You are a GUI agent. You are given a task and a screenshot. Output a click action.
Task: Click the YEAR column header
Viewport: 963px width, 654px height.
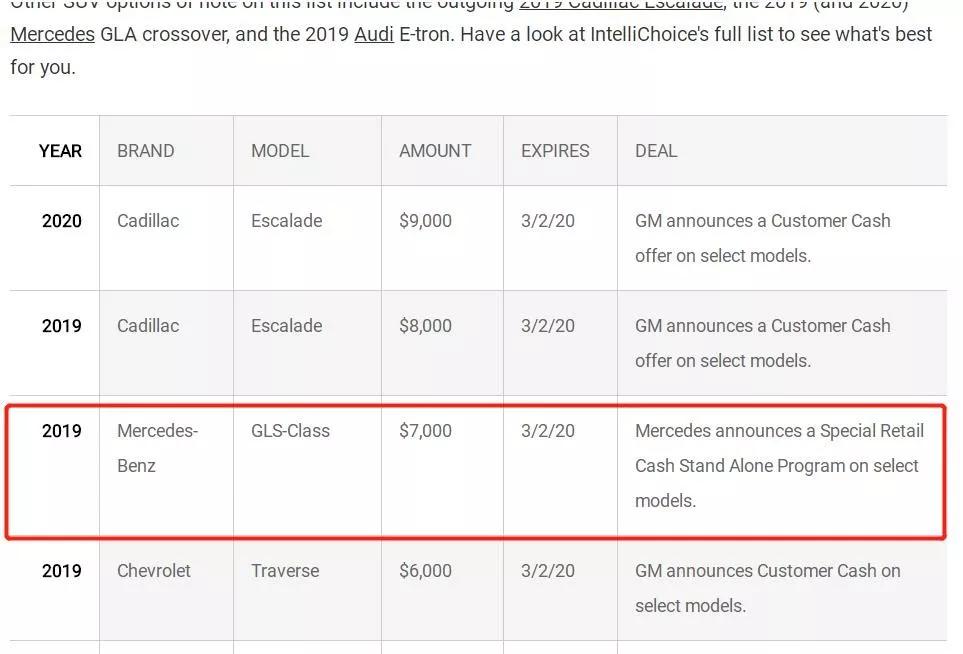(60, 151)
